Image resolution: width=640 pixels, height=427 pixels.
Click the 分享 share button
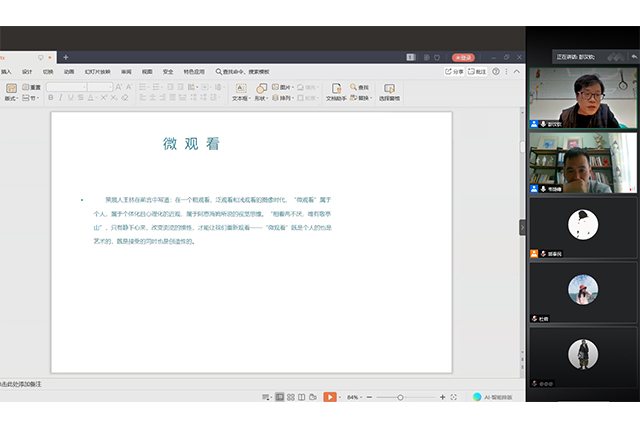coord(454,72)
